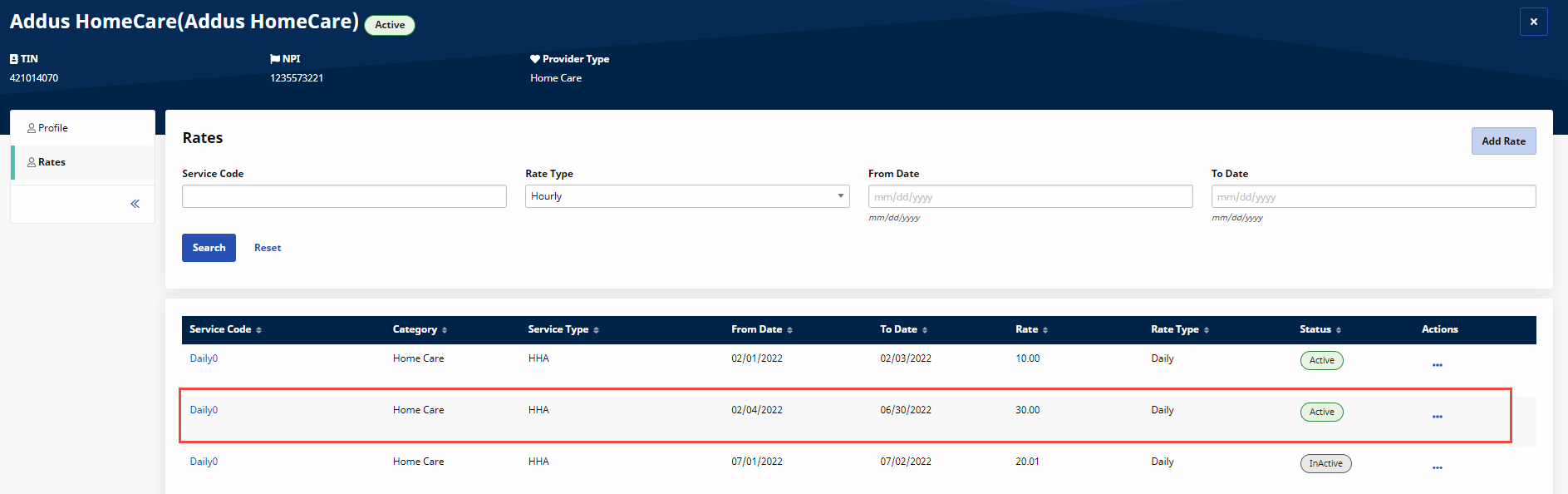Sort table by Service Type column
Screen dimensions: 1568x494
coord(563,329)
